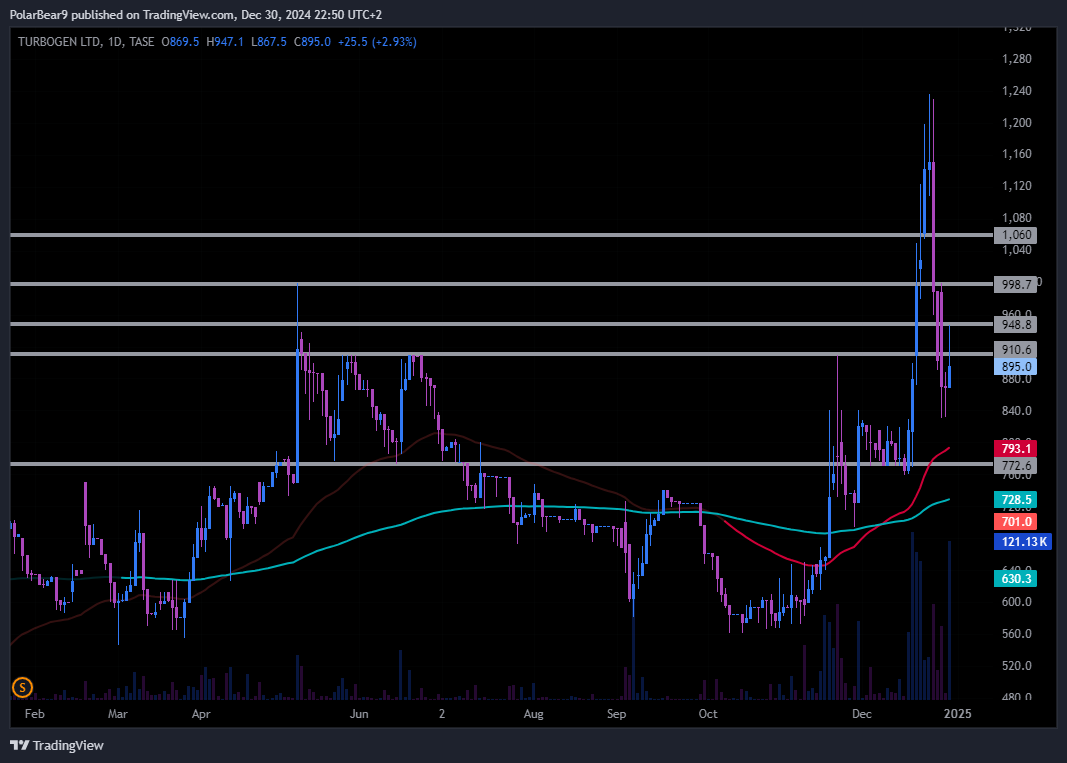Click the red 701.0 indicator label
This screenshot has width=1067, height=763.
point(1015,521)
